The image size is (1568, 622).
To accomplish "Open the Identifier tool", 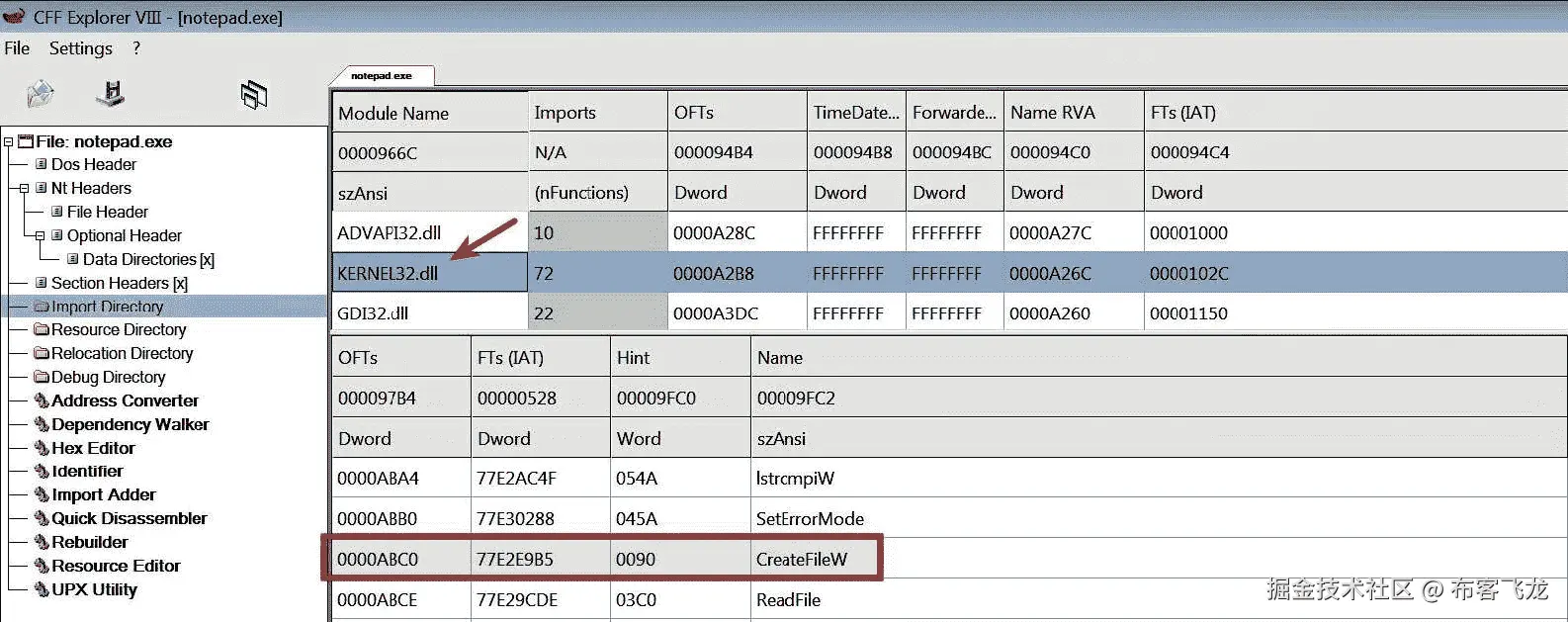I will tap(87, 472).
